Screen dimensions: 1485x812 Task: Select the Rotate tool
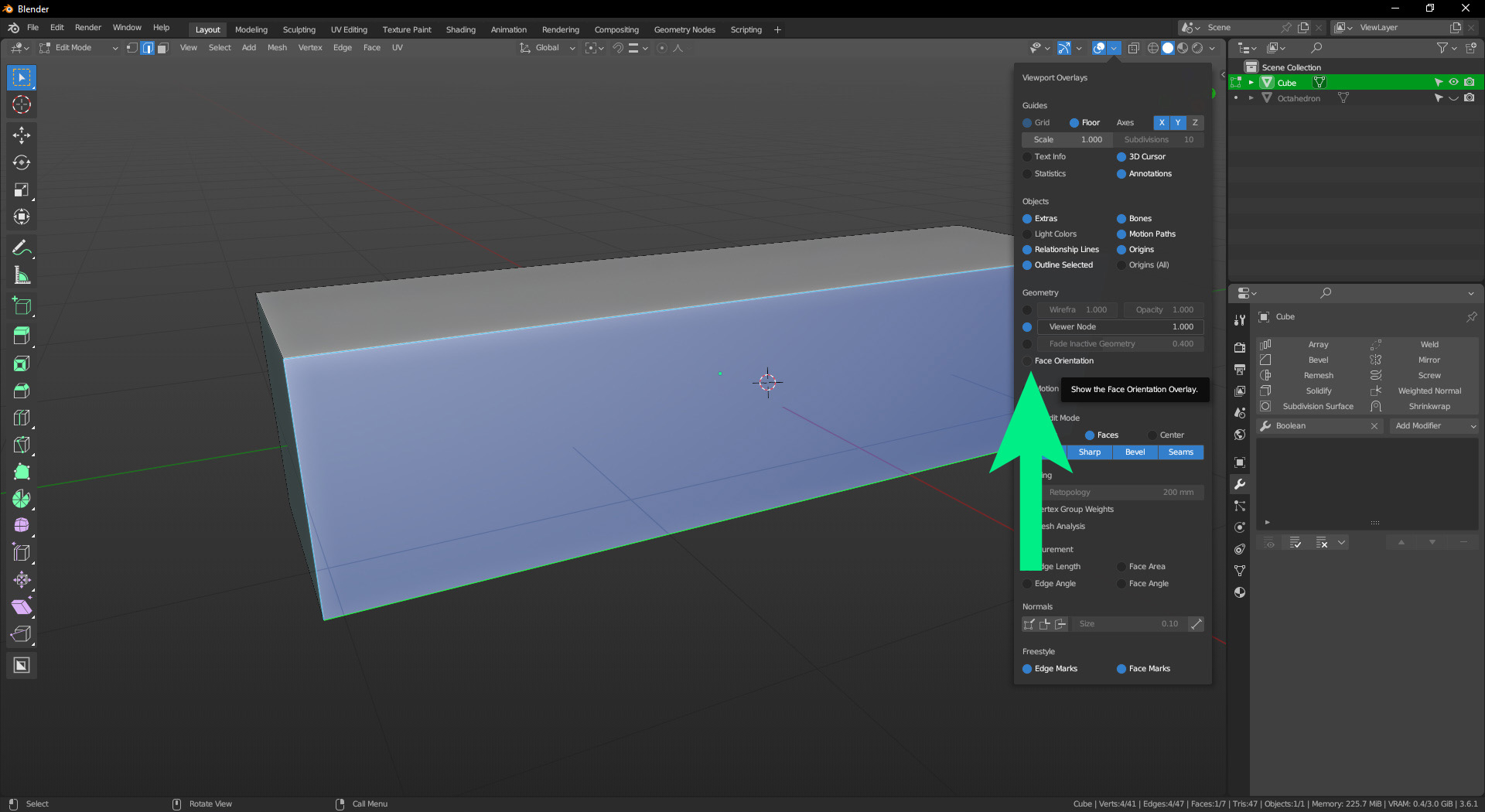tap(22, 162)
